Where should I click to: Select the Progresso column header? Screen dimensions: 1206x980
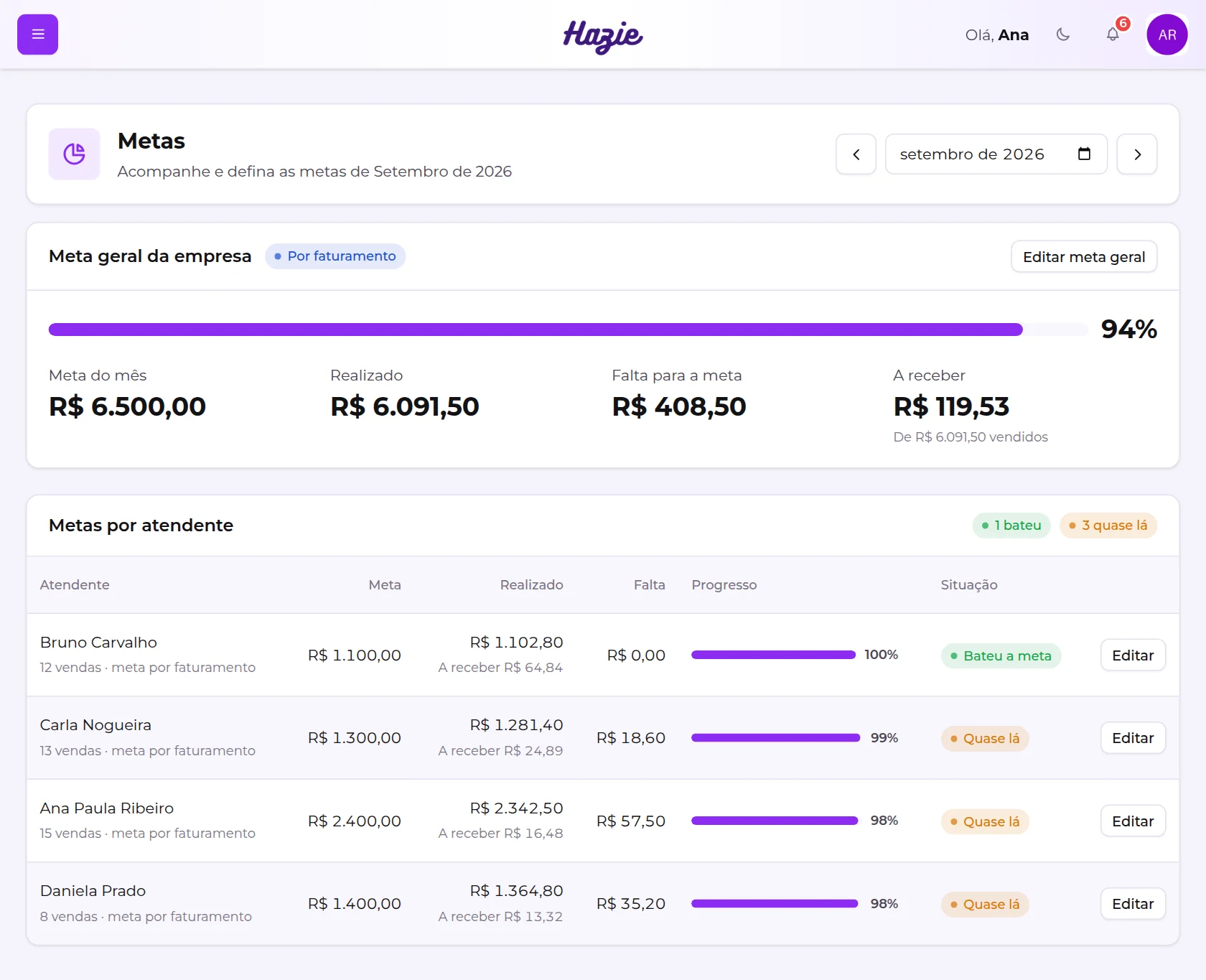[x=724, y=585]
